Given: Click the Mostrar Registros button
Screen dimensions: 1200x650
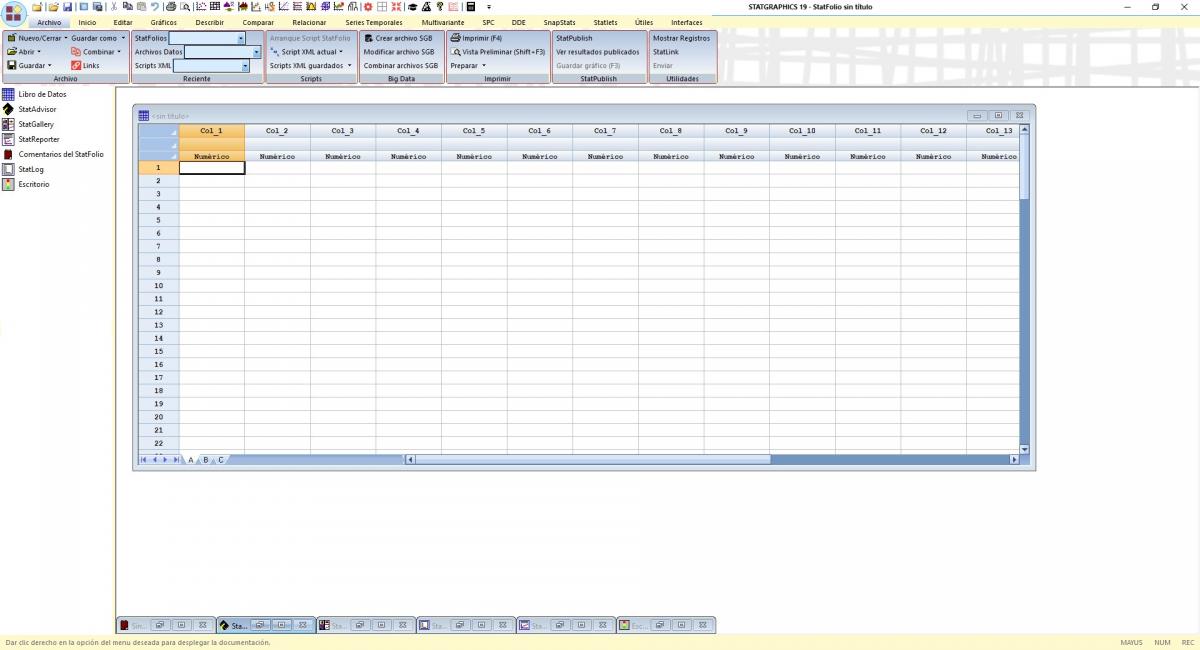Looking at the screenshot, I should [681, 38].
